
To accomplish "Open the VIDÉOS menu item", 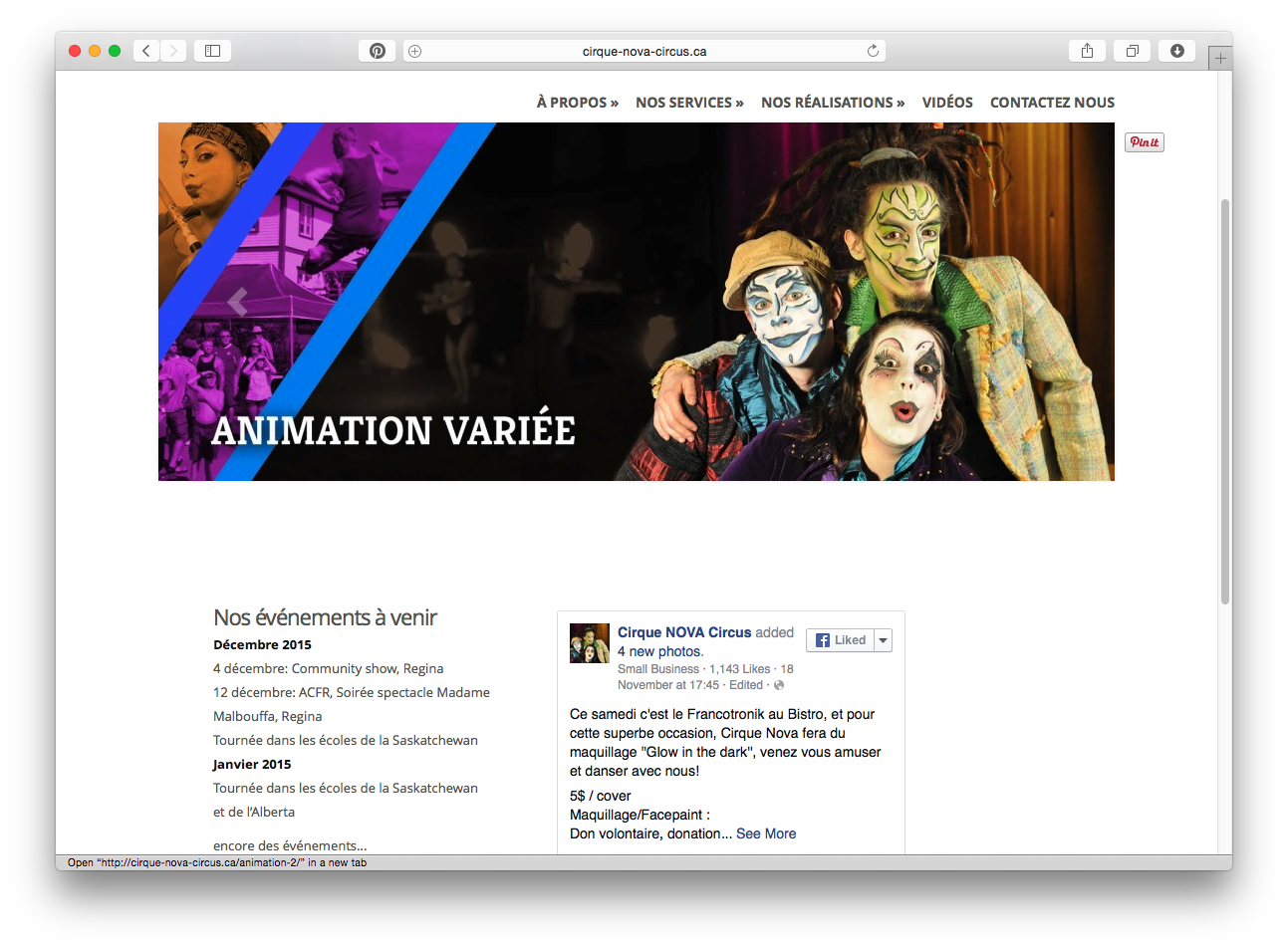I will 947,103.
